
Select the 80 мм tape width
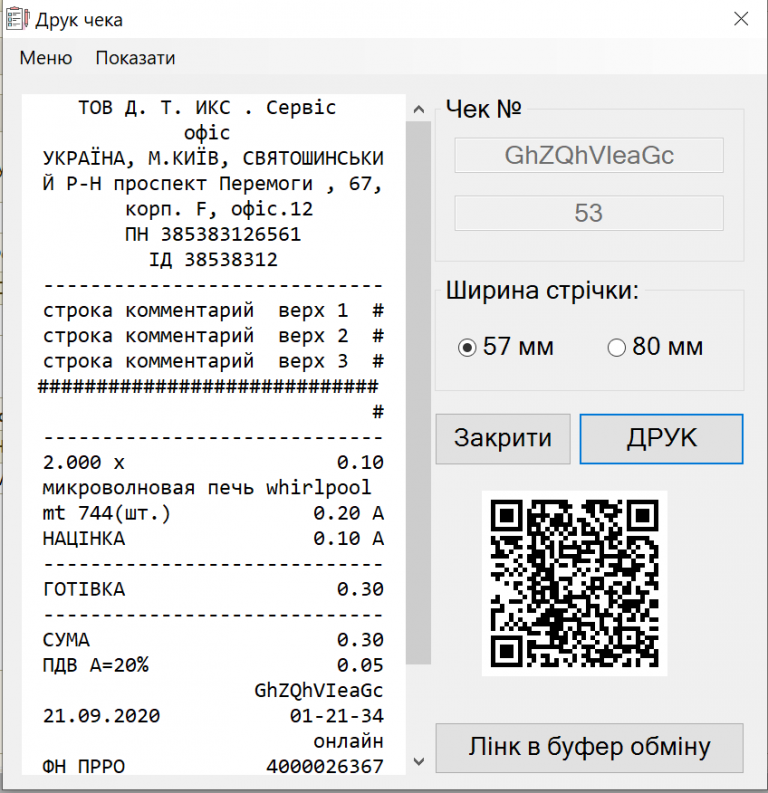coord(655,347)
